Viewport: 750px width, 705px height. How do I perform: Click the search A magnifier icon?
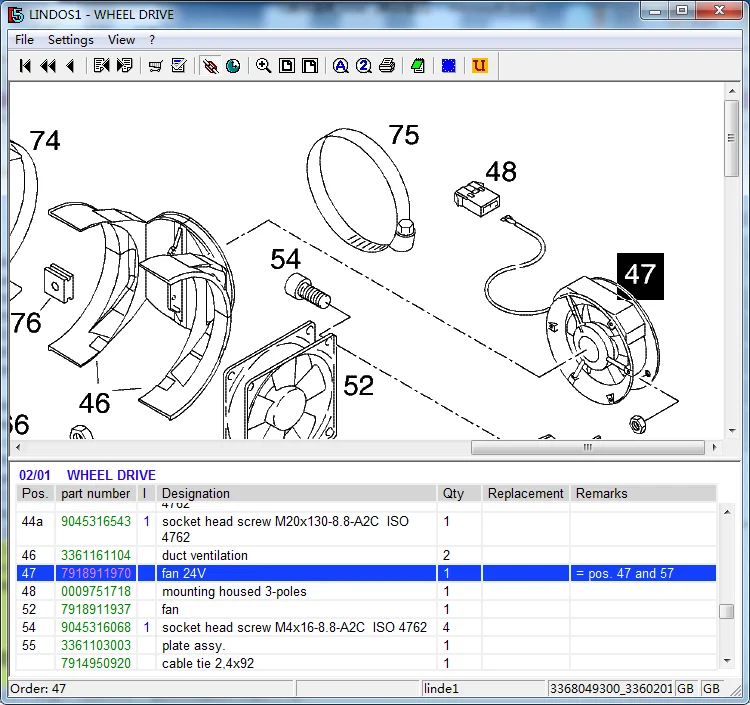click(341, 66)
